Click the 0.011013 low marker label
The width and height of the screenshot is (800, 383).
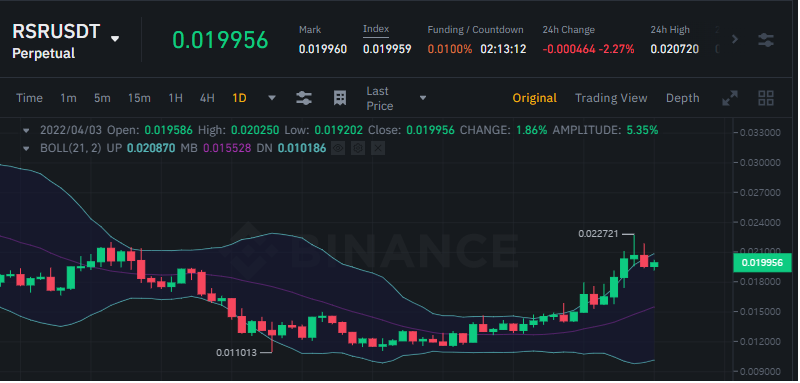coord(236,352)
